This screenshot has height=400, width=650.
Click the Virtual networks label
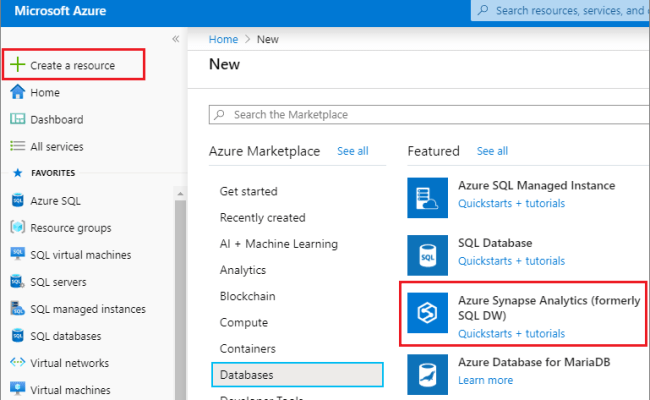tap(70, 363)
